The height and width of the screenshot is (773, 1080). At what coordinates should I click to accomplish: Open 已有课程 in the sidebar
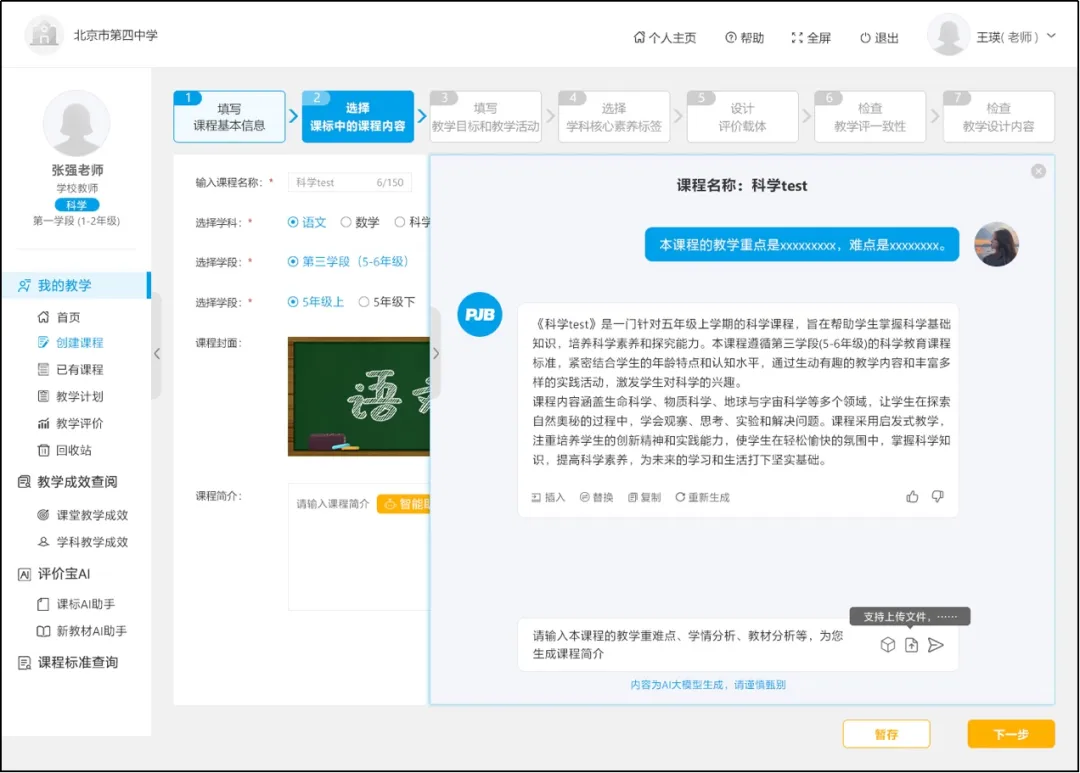click(x=79, y=369)
